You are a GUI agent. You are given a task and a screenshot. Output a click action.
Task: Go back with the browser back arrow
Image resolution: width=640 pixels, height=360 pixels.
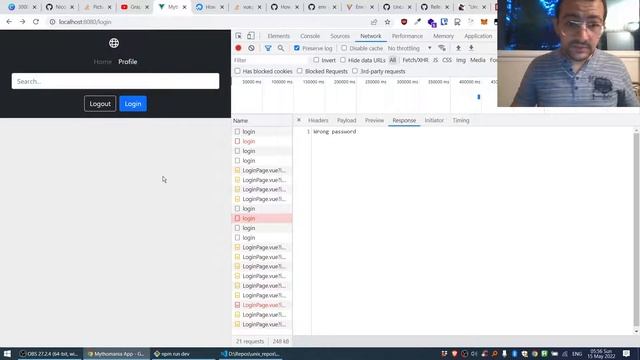pos(9,22)
